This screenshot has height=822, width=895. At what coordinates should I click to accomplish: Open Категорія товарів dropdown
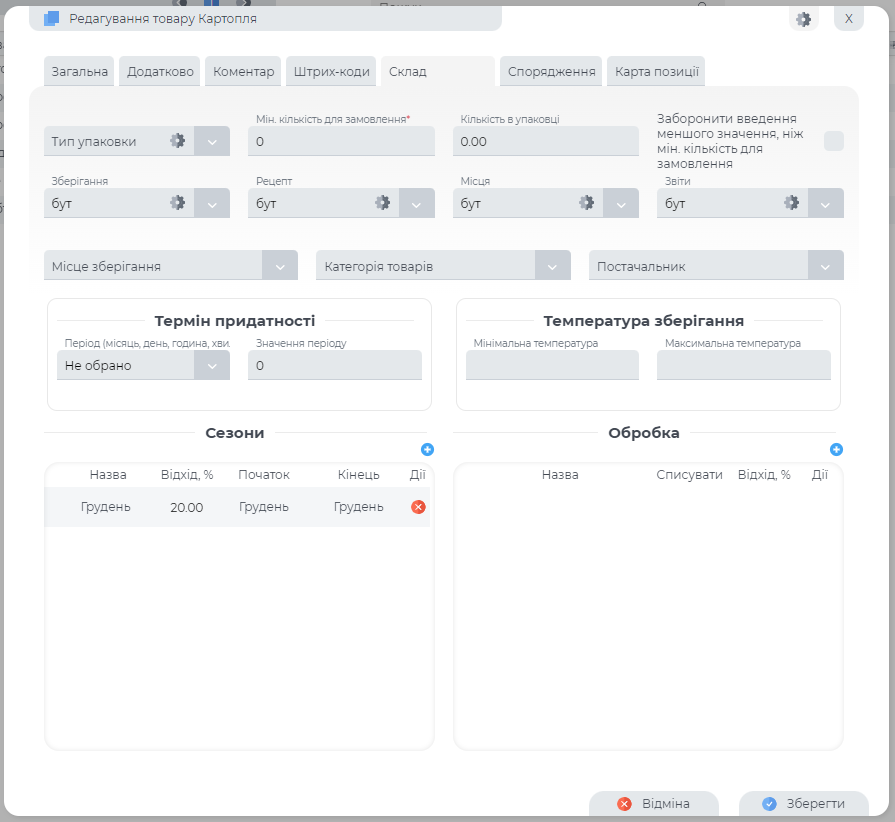point(552,266)
